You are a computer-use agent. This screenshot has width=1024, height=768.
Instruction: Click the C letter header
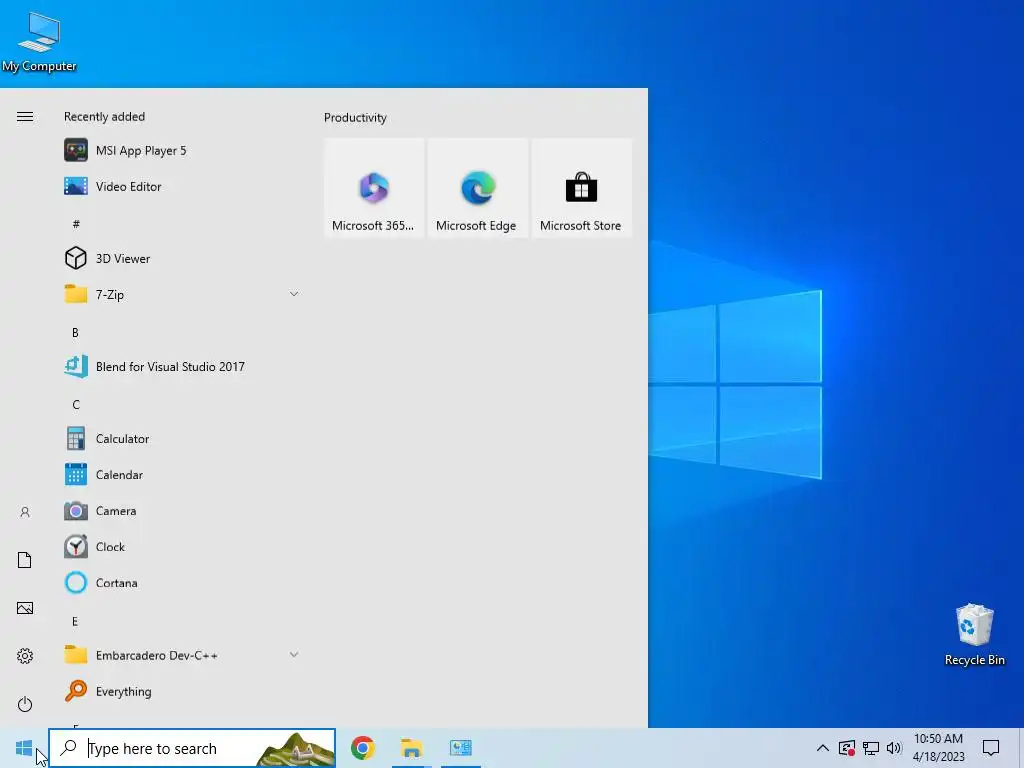[76, 405]
